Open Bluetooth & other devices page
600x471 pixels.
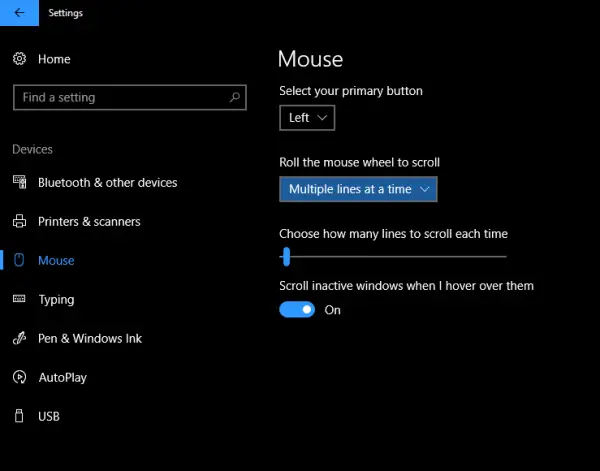tap(107, 183)
